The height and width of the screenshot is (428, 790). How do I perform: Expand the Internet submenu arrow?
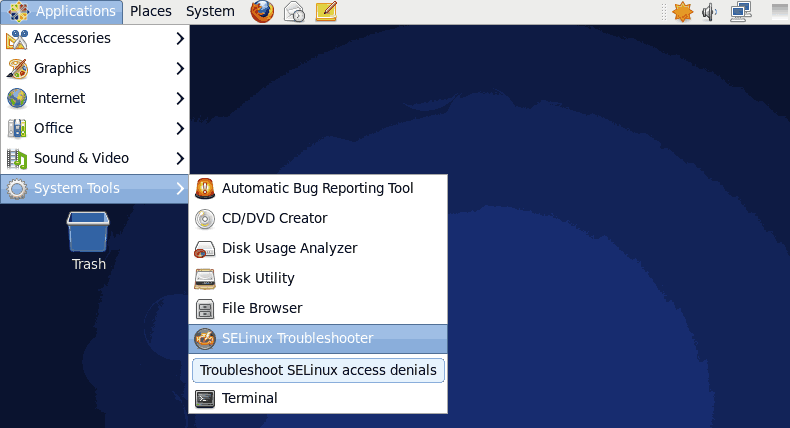click(x=180, y=98)
